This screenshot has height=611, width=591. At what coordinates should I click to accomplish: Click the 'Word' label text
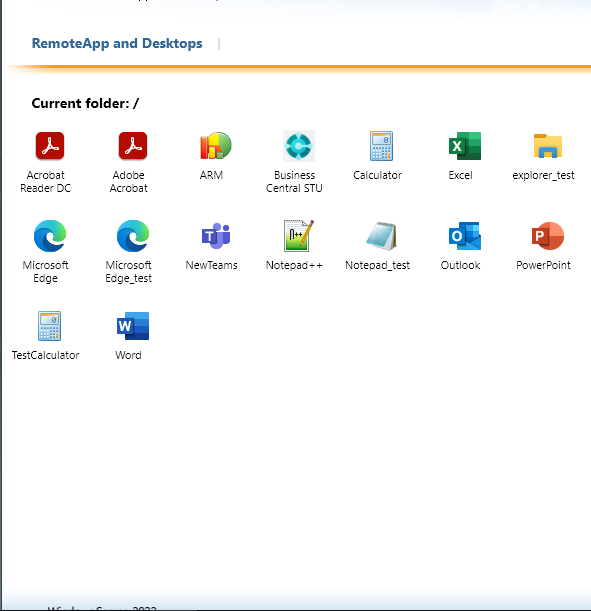click(128, 355)
